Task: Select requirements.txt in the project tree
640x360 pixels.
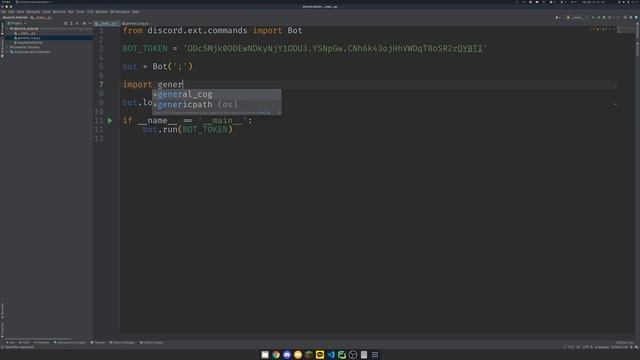Action: 29,42
